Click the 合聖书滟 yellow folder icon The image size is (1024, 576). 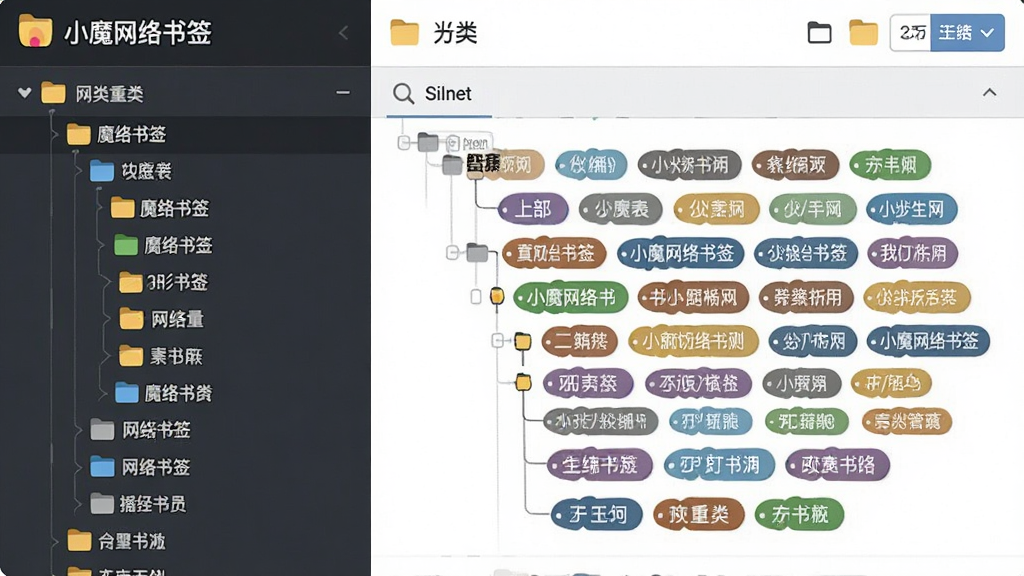click(x=79, y=541)
